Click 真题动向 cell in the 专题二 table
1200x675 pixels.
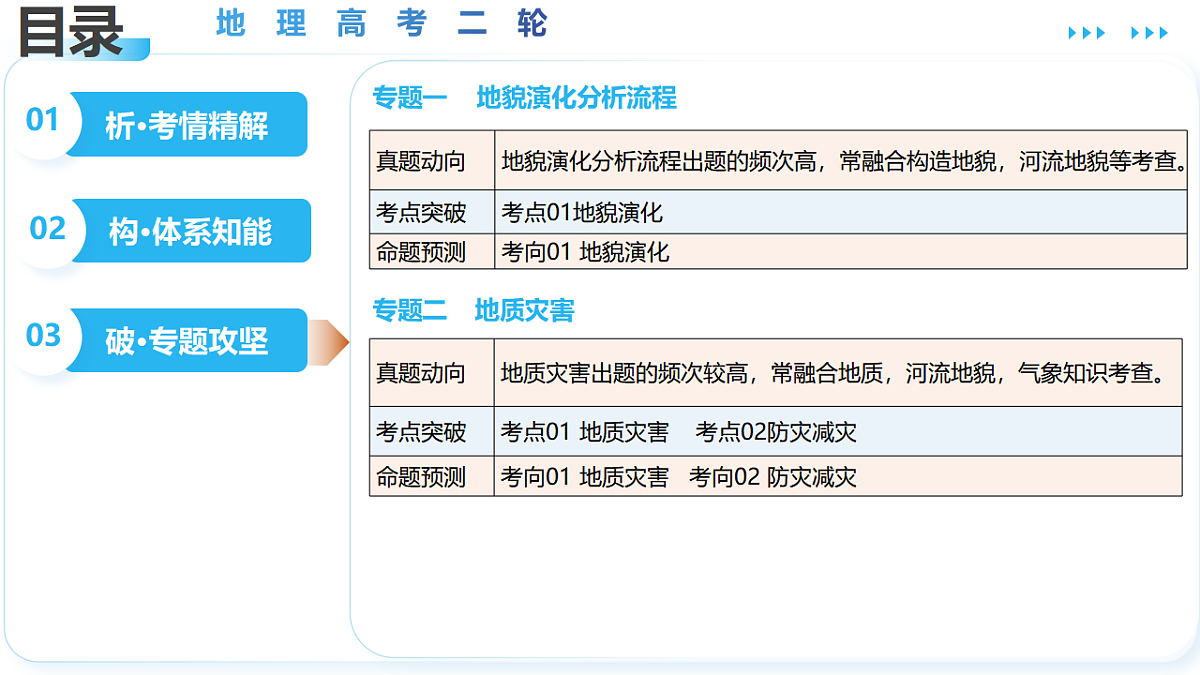(432, 373)
